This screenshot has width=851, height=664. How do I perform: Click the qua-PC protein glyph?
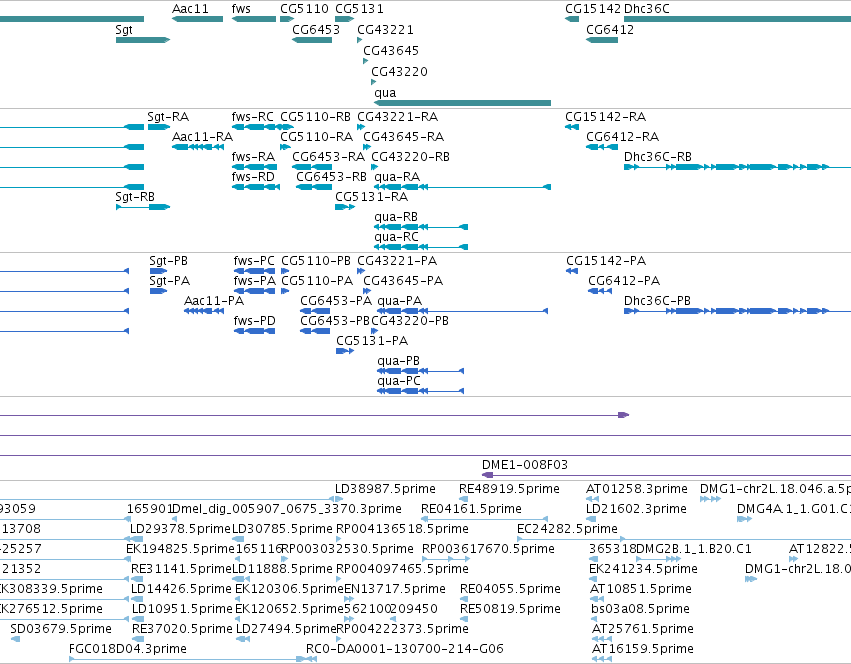421,391
